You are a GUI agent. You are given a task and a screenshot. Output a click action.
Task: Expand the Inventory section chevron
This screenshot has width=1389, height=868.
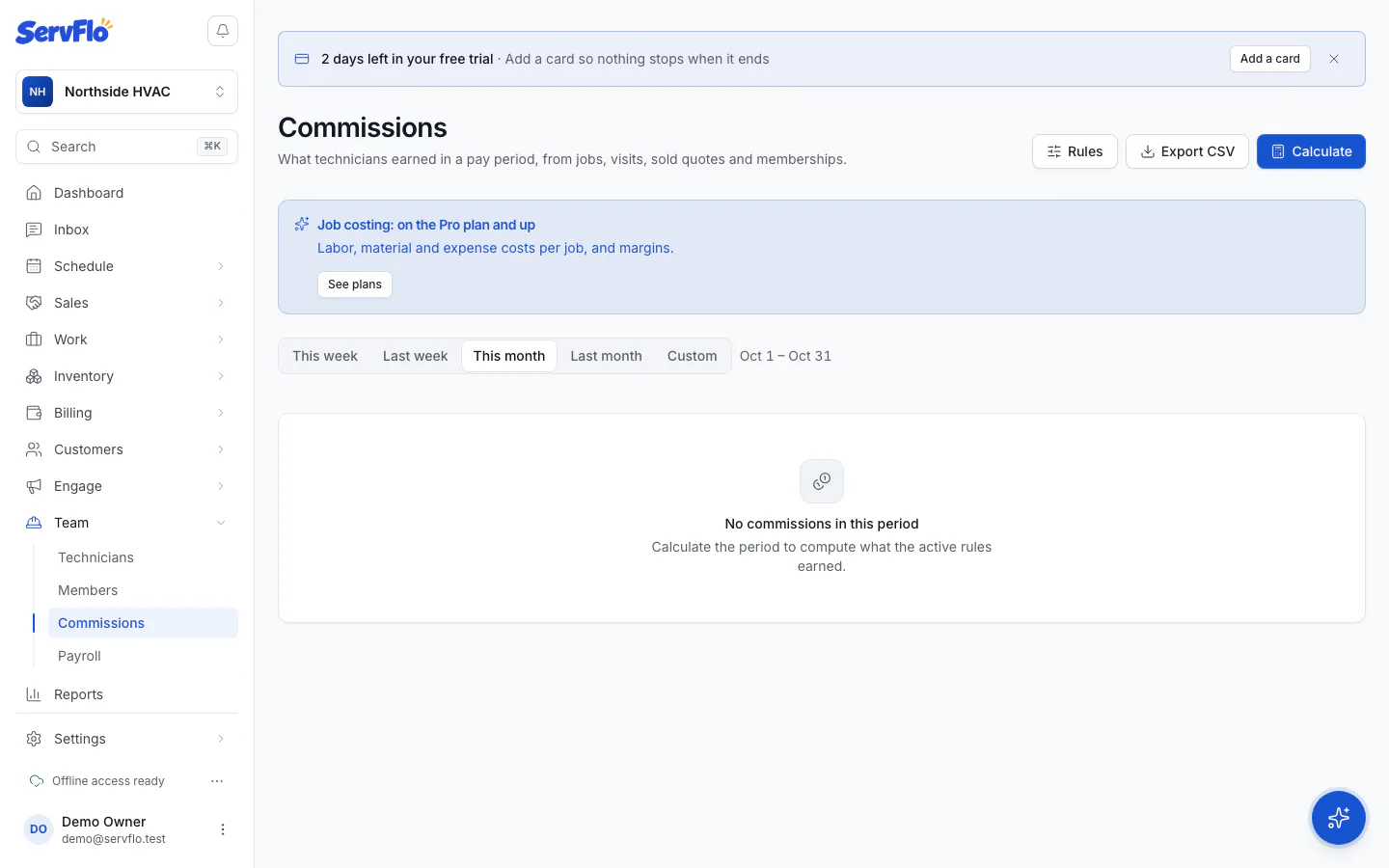pos(221,376)
